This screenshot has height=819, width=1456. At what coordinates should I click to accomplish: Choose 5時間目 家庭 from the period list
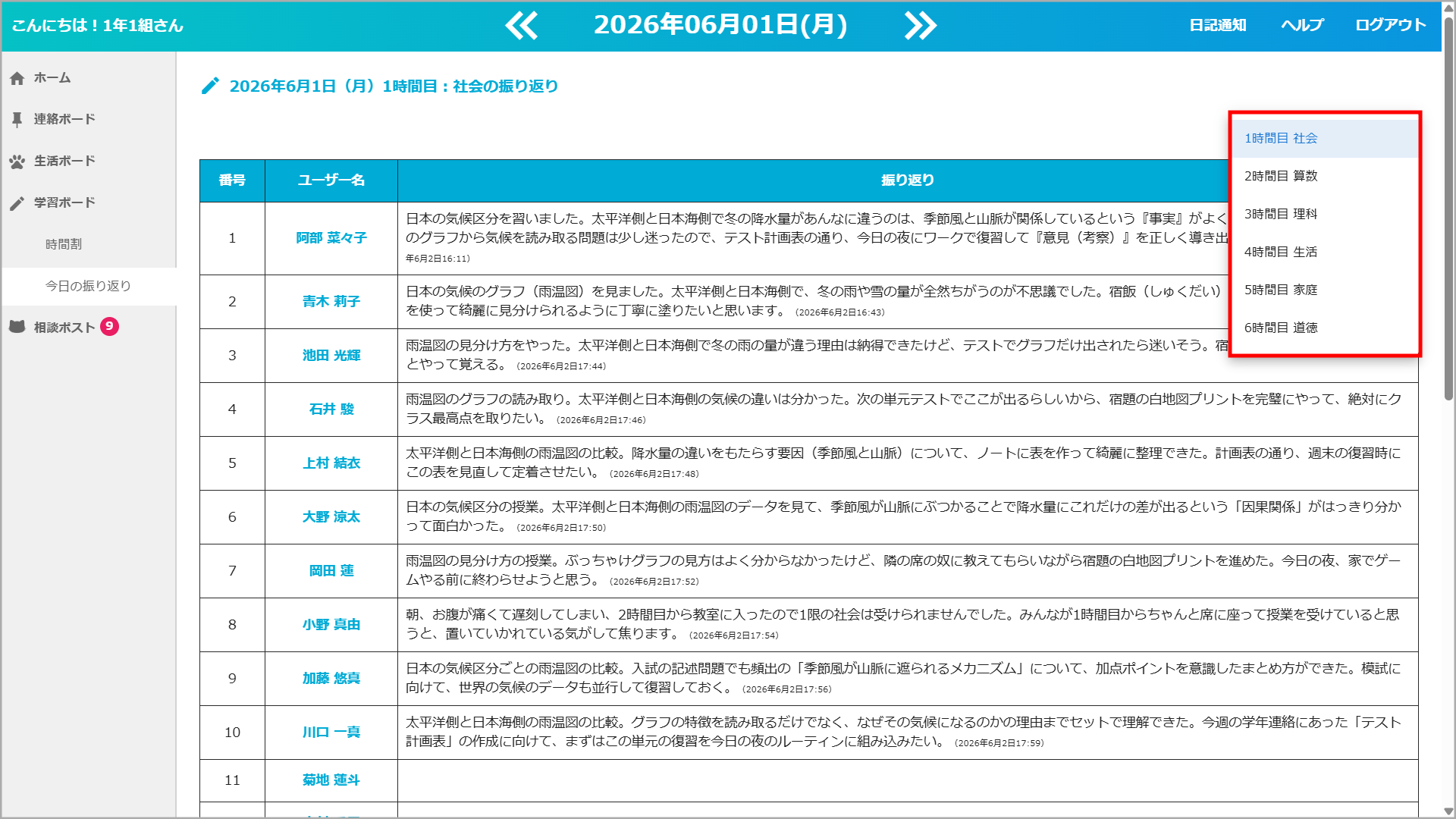[1325, 290]
